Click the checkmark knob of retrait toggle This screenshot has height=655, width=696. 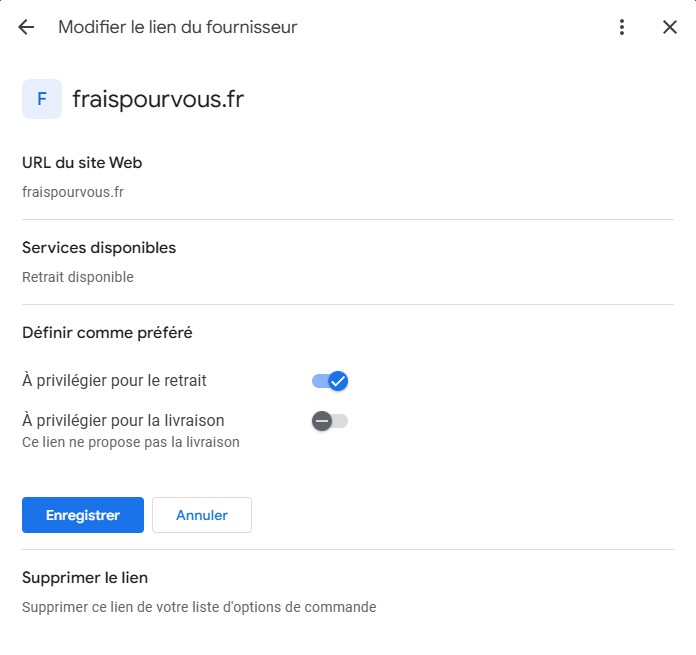[338, 381]
